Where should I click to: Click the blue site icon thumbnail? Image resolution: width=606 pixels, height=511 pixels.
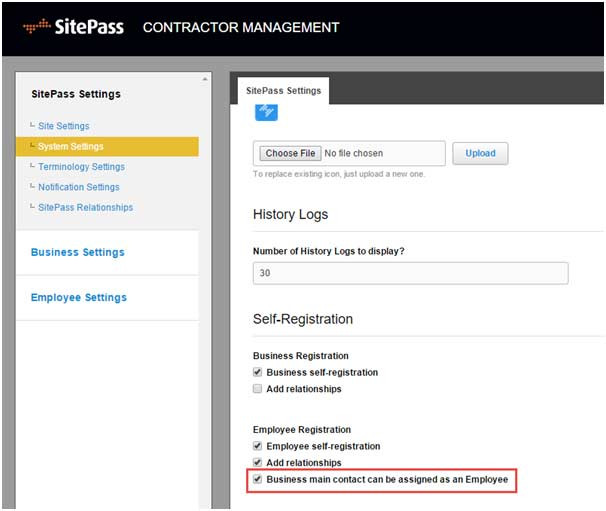coord(266,112)
